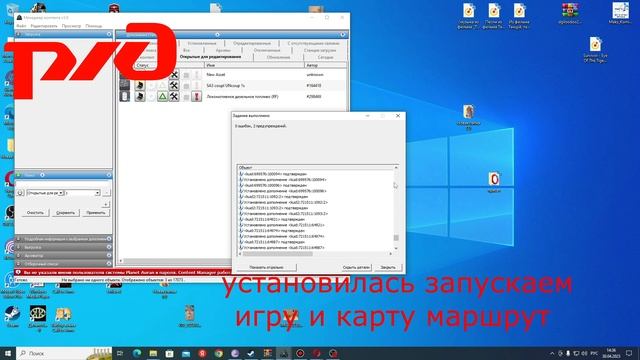Show hidden tray icons with the chevron
This screenshot has width=640, height=360.
[552, 353]
